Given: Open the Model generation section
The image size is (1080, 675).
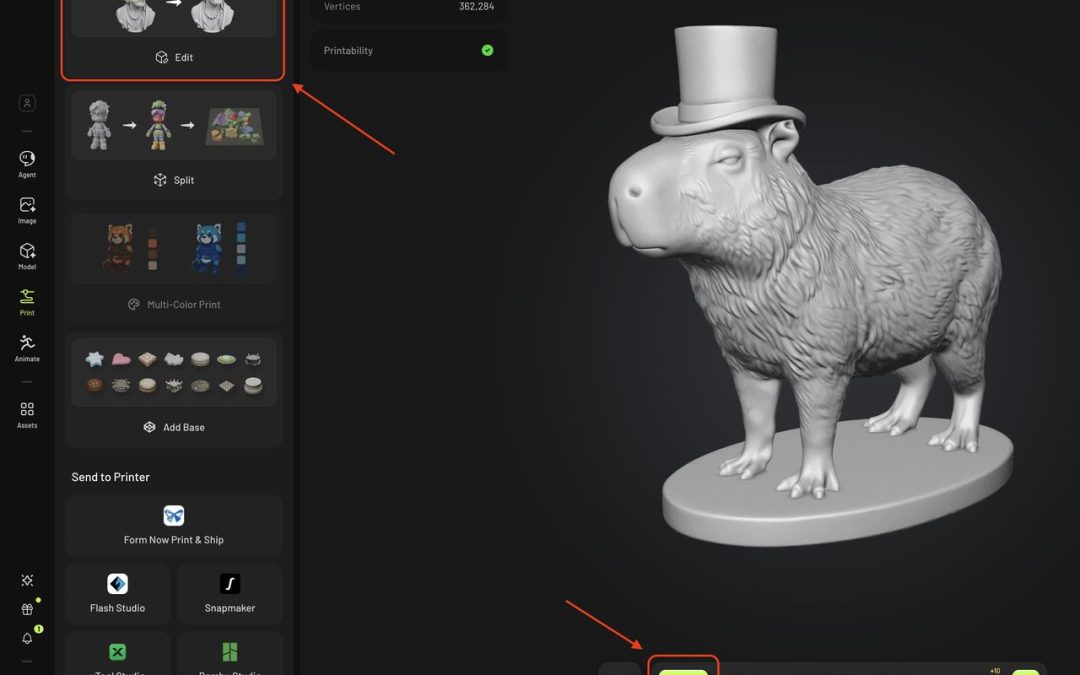Looking at the screenshot, I should point(27,256).
